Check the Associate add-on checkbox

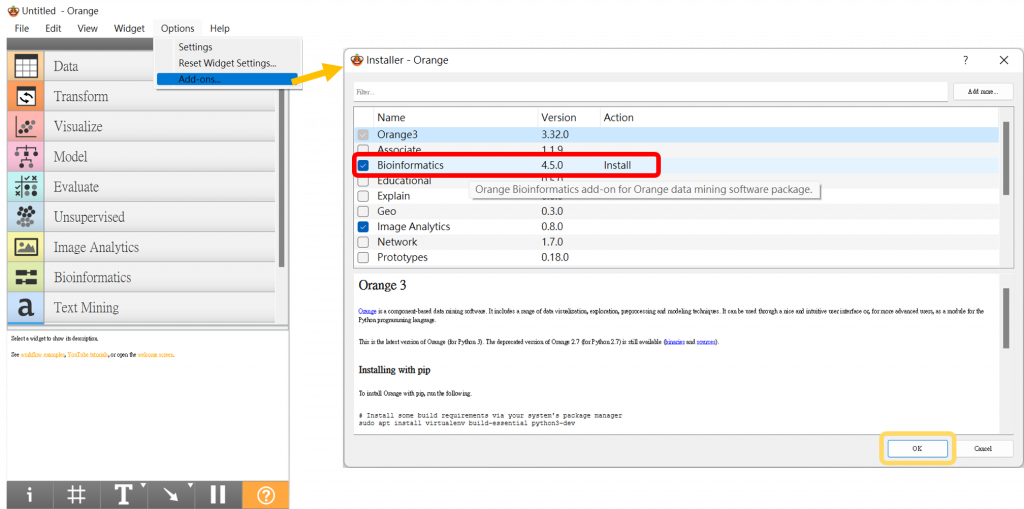coord(363,150)
